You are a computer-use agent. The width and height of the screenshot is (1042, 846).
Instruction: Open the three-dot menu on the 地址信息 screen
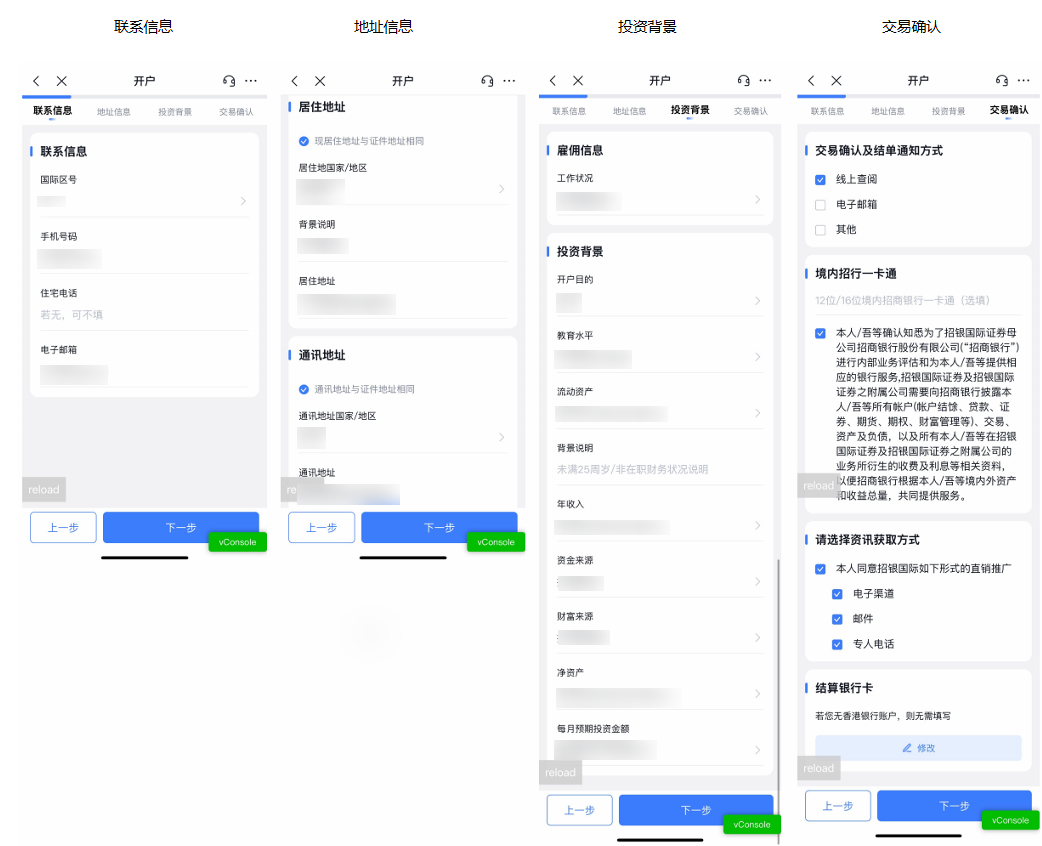(509, 81)
